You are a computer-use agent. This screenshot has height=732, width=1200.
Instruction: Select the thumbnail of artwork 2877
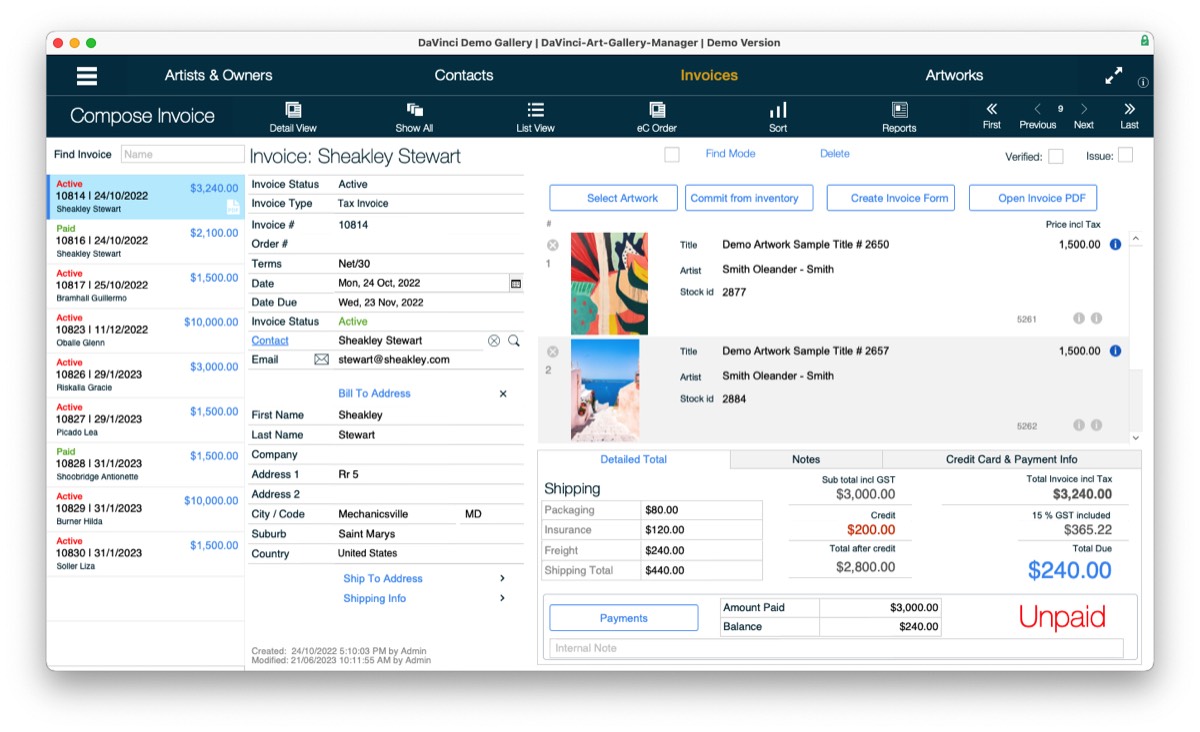(x=609, y=283)
